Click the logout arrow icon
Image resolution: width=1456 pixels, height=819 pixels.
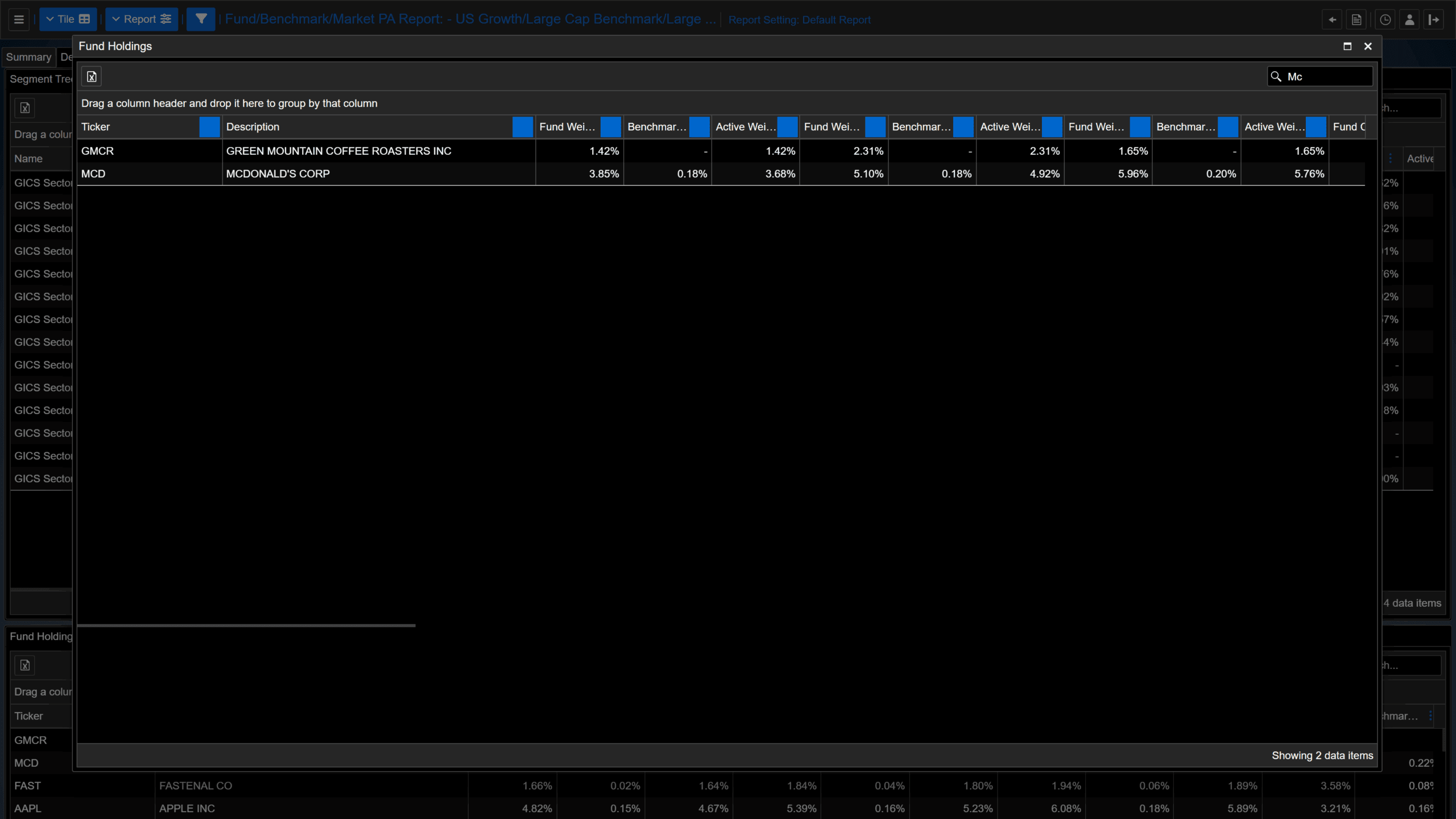click(x=1434, y=20)
